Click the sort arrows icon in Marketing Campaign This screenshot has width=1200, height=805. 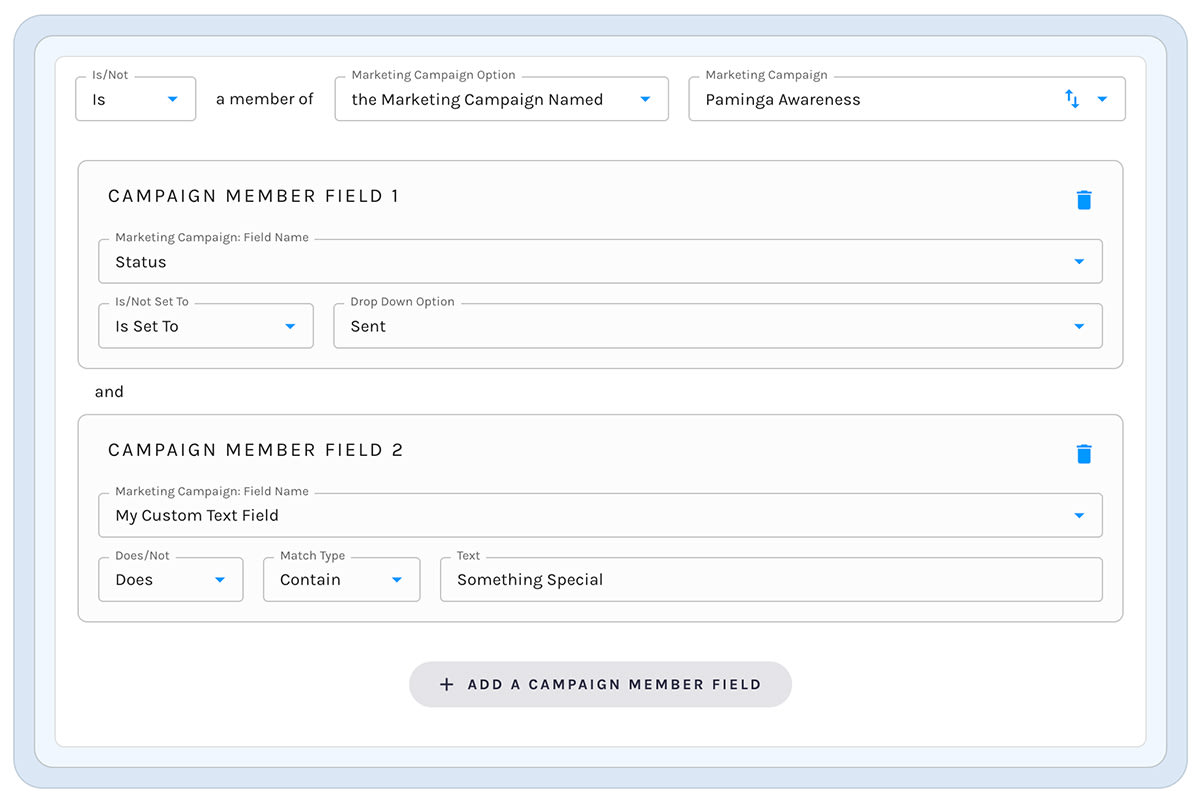pyautogui.click(x=1072, y=99)
